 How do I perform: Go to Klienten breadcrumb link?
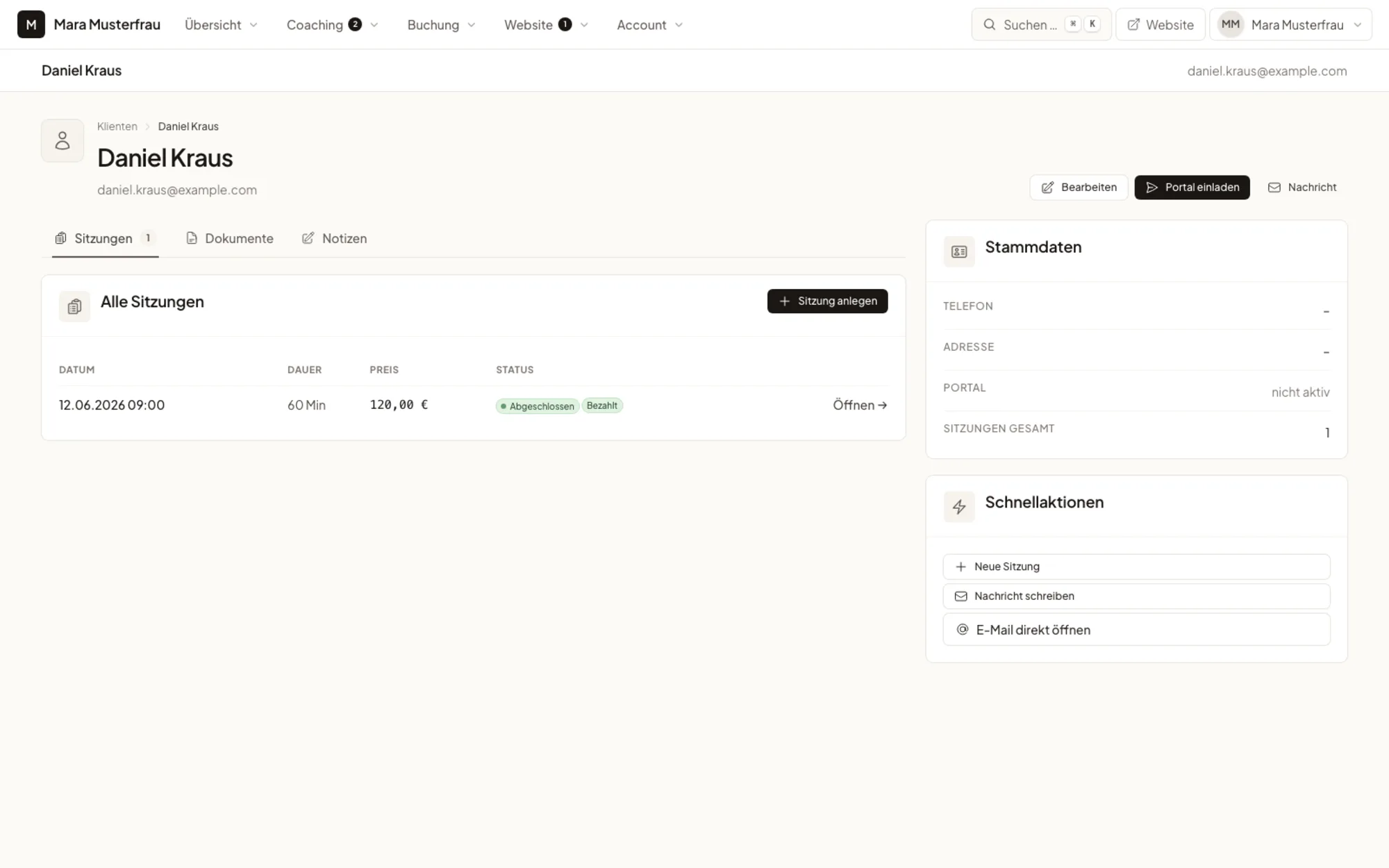pos(117,126)
